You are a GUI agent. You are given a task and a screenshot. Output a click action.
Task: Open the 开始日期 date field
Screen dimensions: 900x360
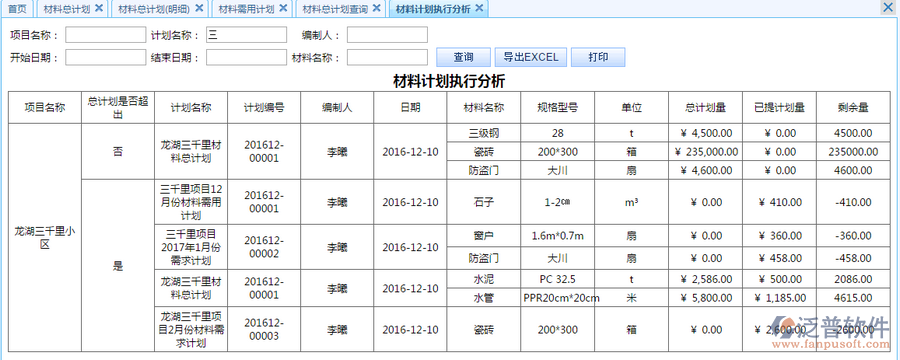click(x=106, y=57)
